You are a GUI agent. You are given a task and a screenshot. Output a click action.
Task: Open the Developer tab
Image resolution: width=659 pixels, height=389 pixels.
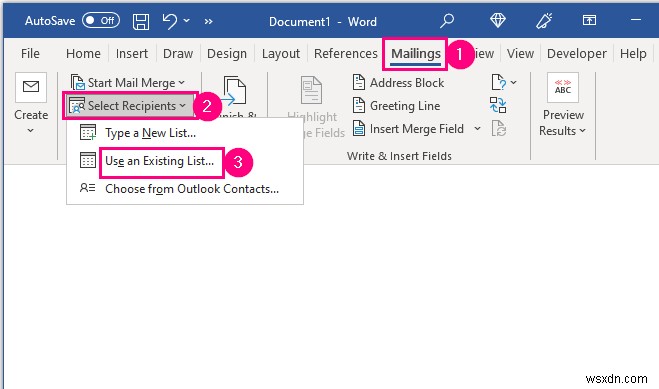[577, 53]
